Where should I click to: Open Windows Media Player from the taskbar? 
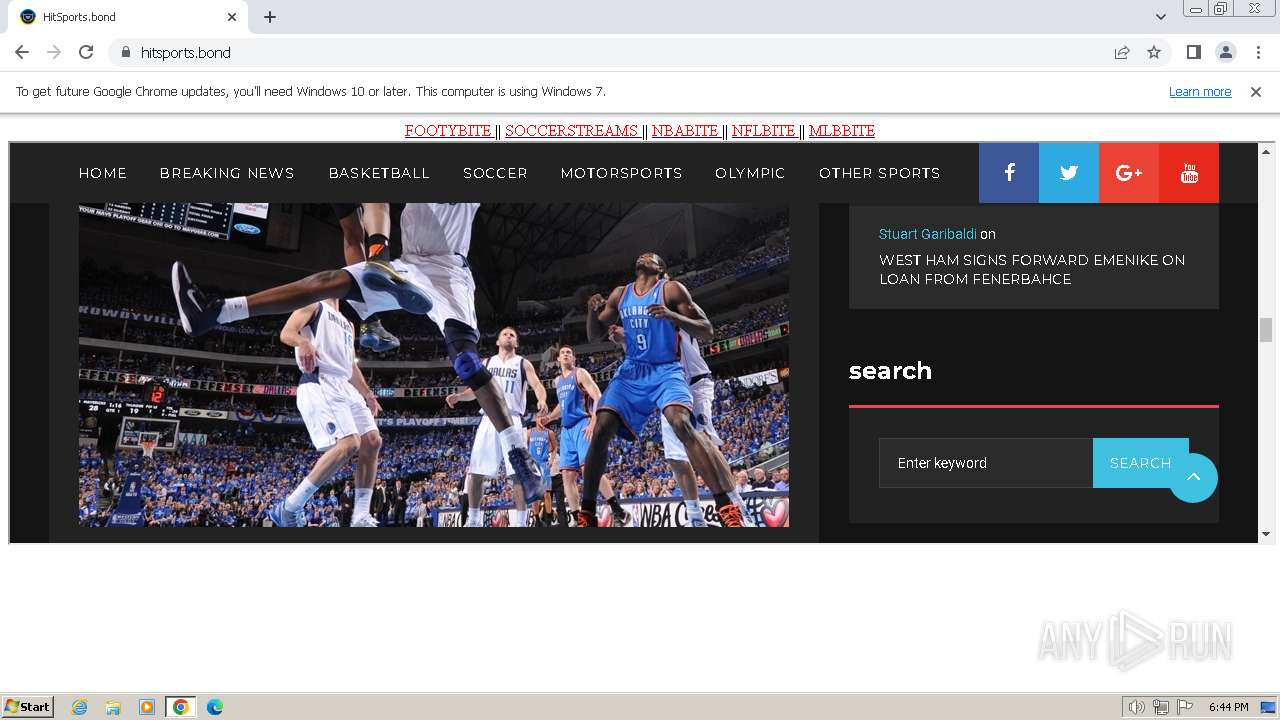tap(147, 707)
